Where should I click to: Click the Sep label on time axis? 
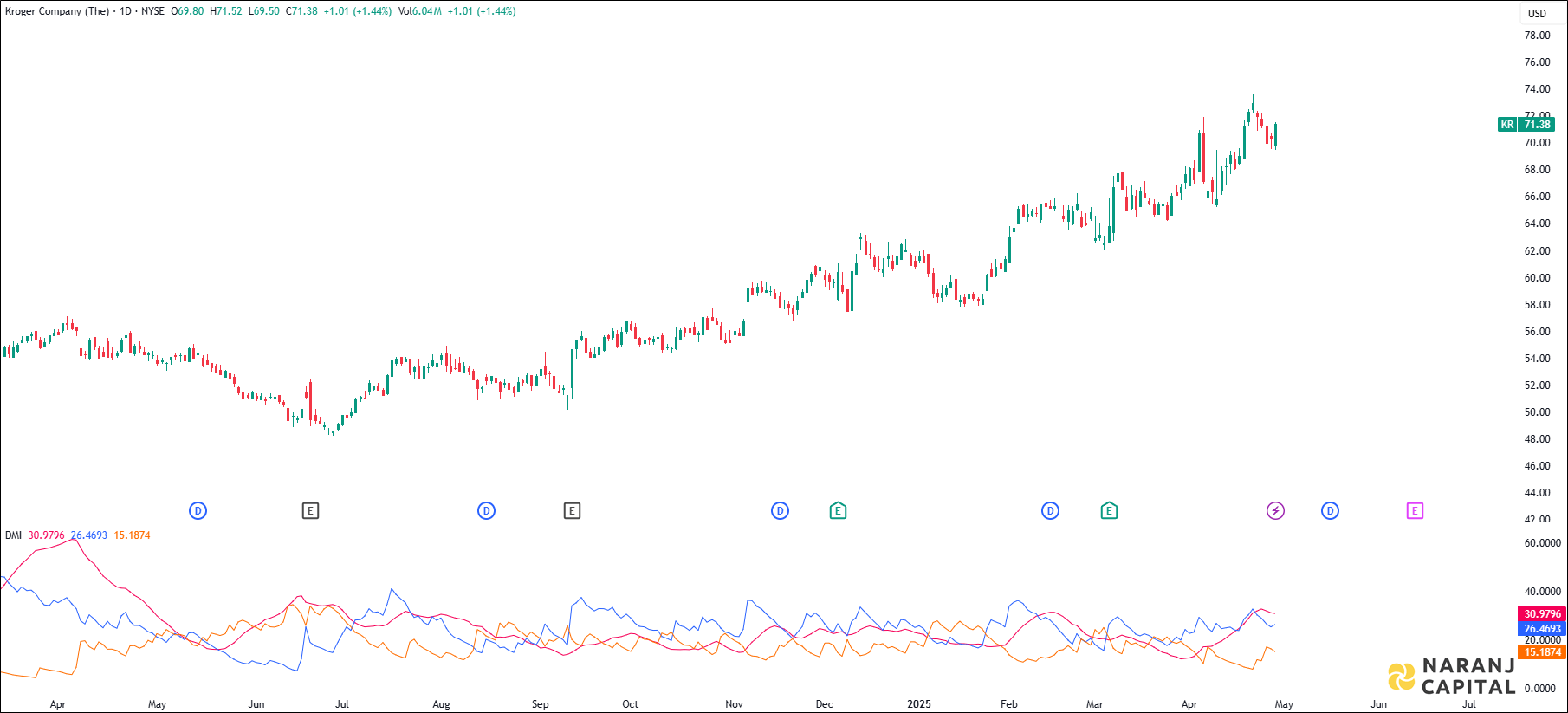pyautogui.click(x=540, y=704)
